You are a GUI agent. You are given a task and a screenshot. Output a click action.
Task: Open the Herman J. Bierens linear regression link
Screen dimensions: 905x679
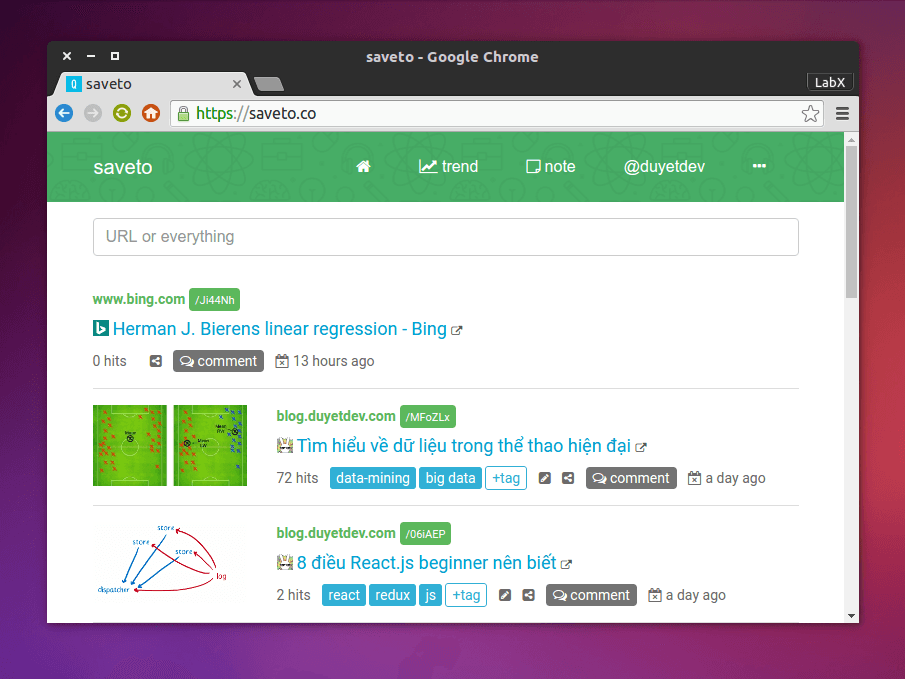click(x=279, y=329)
